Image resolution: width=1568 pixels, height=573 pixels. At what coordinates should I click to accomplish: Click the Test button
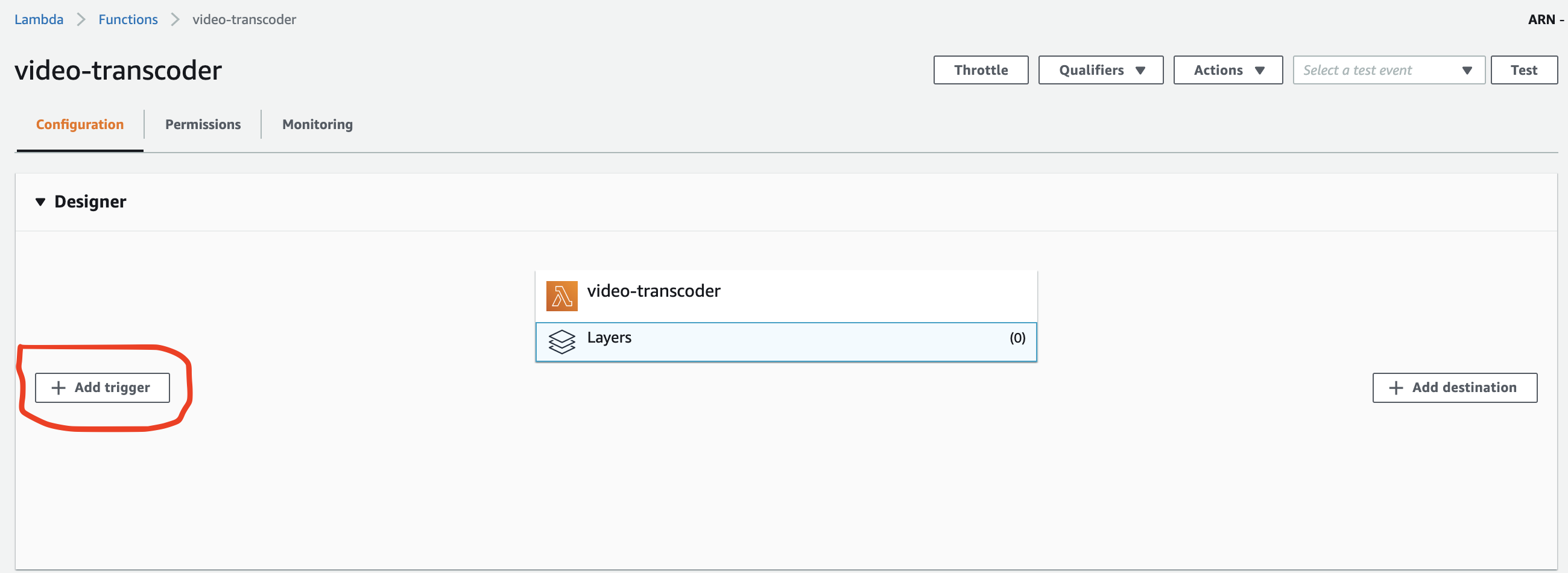pyautogui.click(x=1523, y=70)
